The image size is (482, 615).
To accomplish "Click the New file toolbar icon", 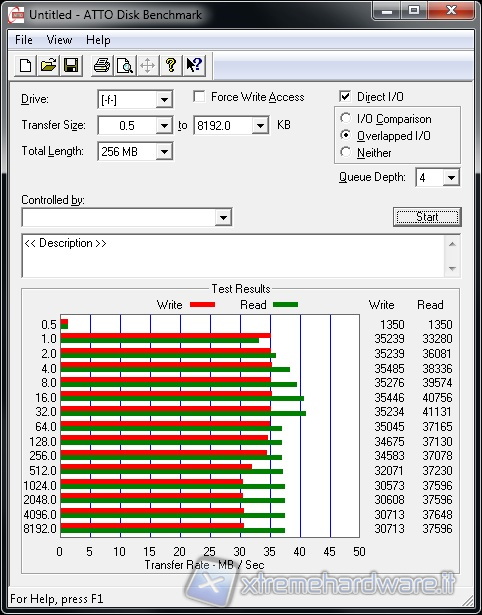I will point(25,65).
